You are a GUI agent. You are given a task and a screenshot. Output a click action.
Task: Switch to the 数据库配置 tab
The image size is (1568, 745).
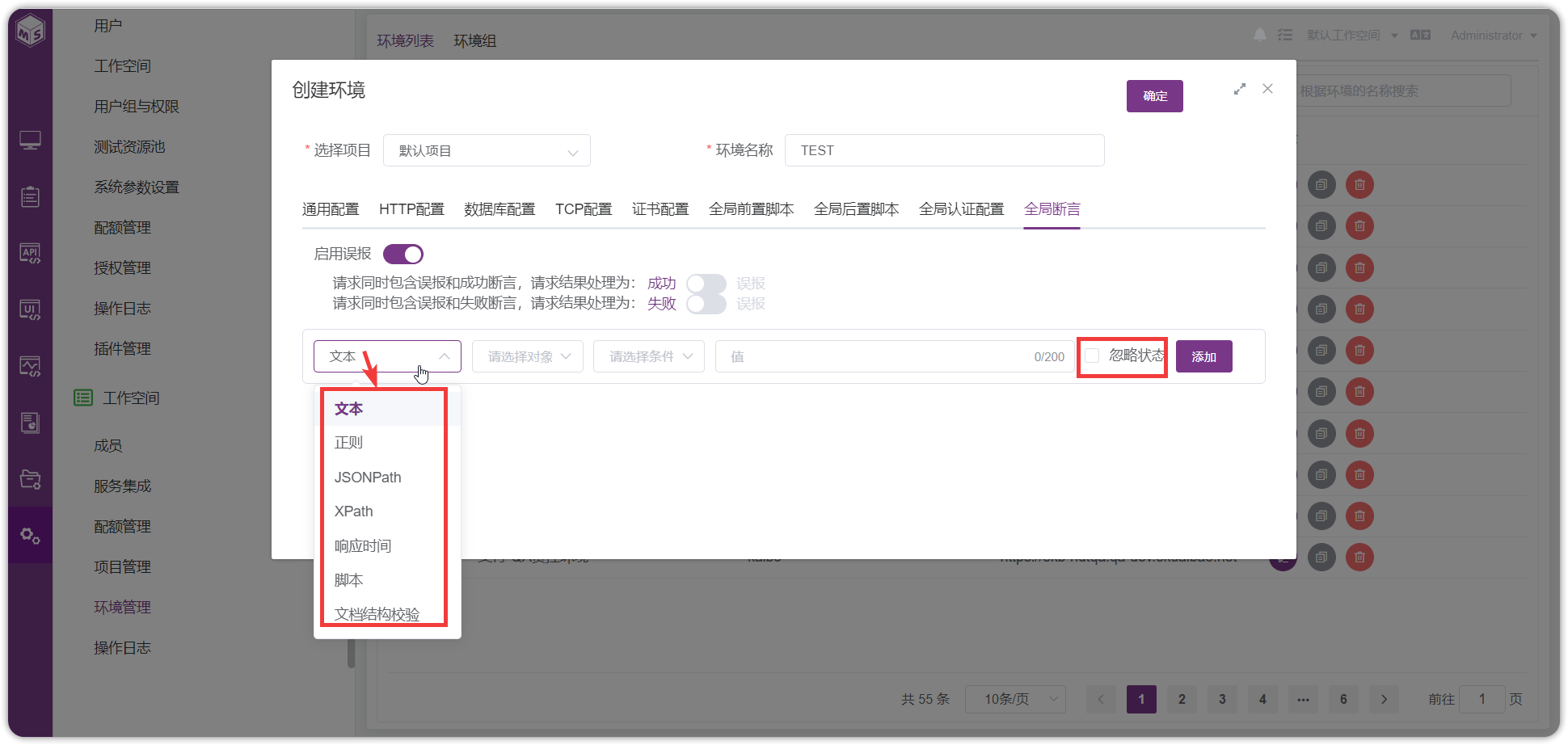499,209
